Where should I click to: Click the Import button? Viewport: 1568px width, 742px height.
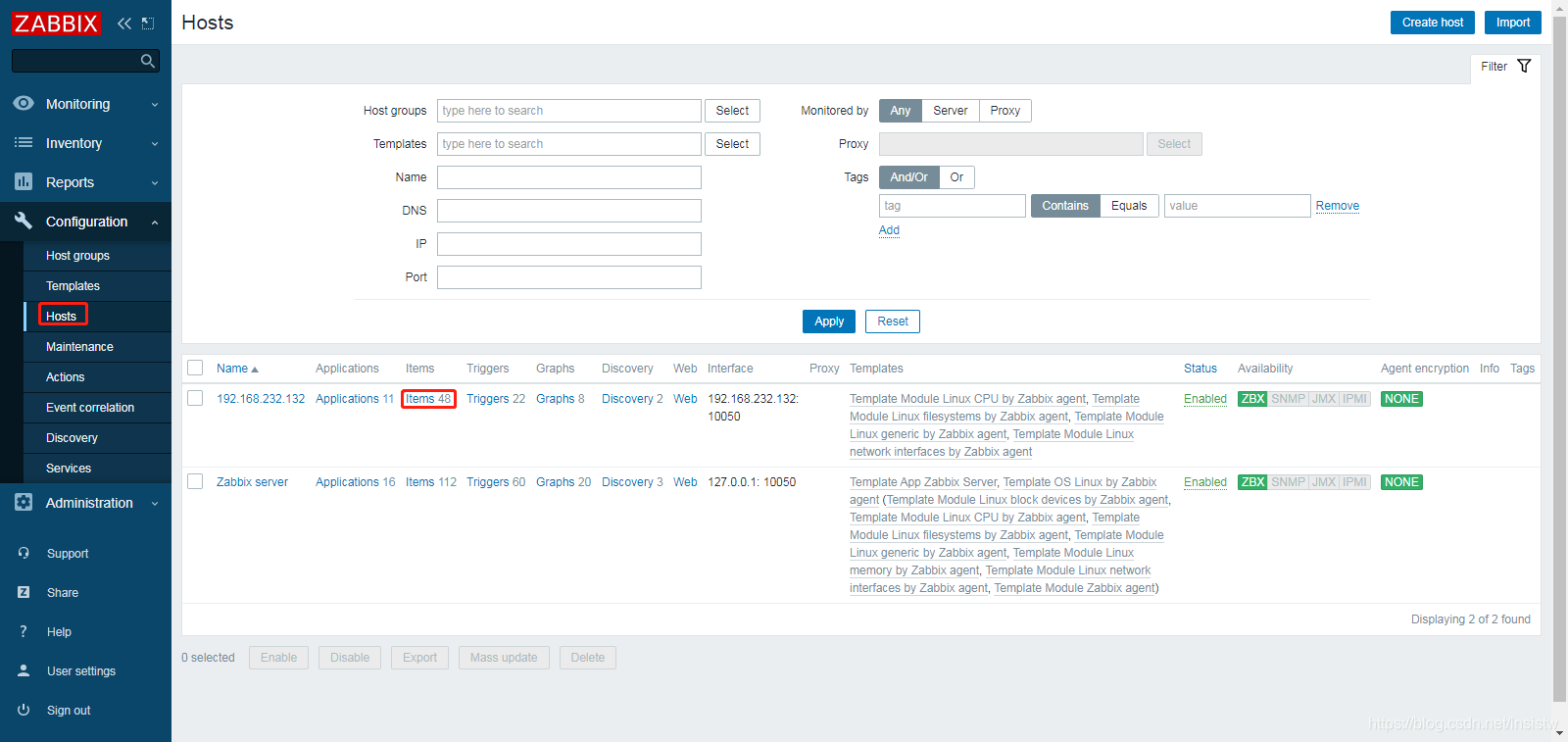1512,23
